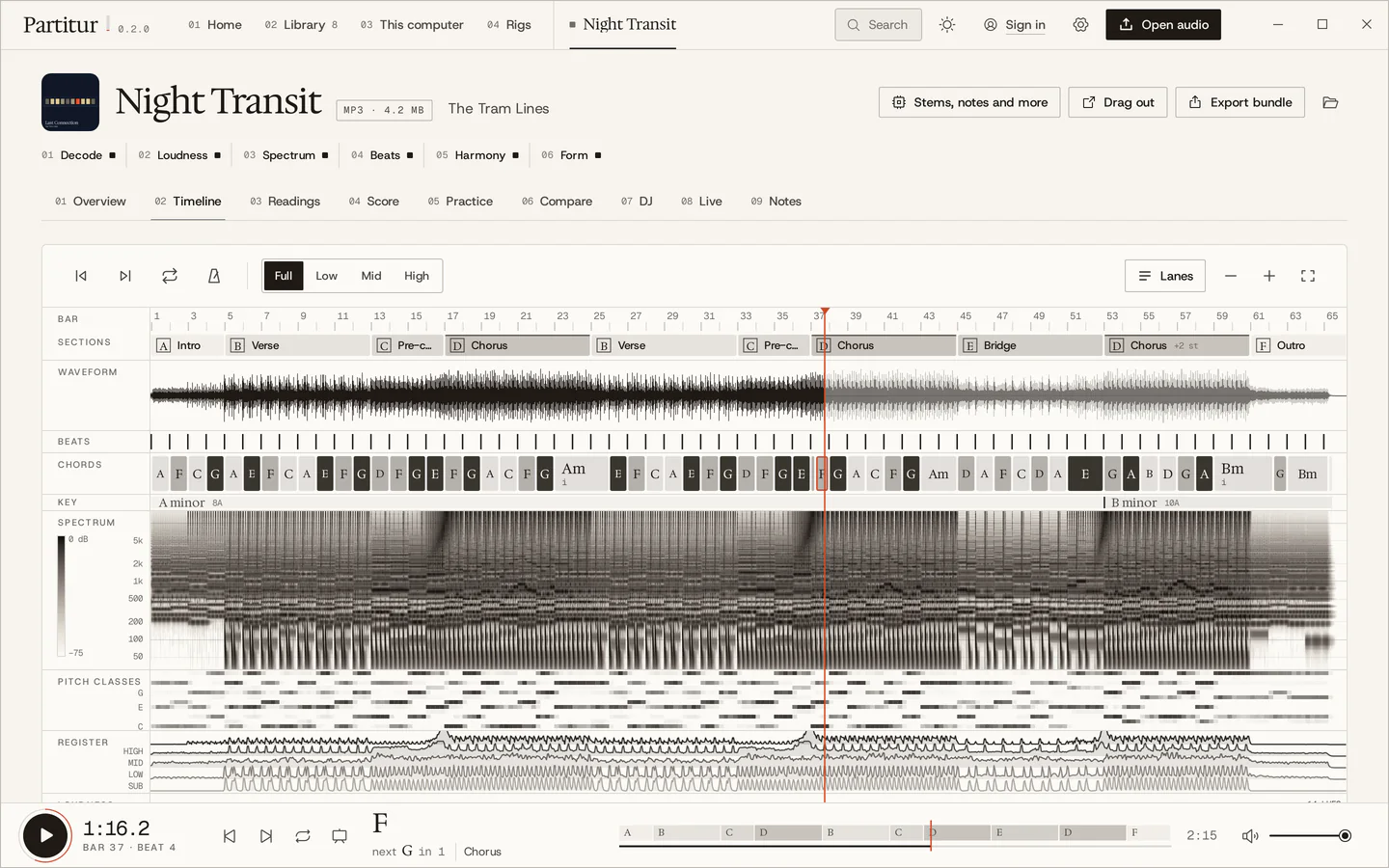Image resolution: width=1389 pixels, height=868 pixels.
Task: Open the track folder icon
Action: pos(1330,102)
